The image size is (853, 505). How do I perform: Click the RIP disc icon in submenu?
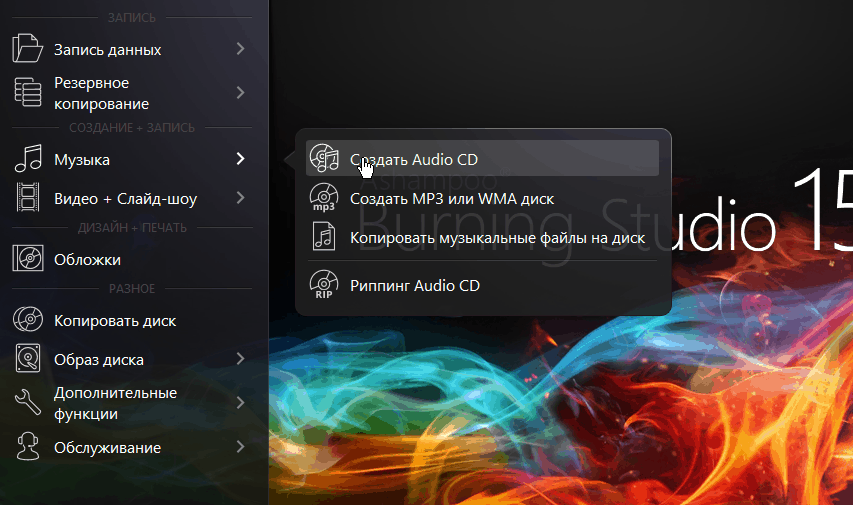click(x=324, y=285)
